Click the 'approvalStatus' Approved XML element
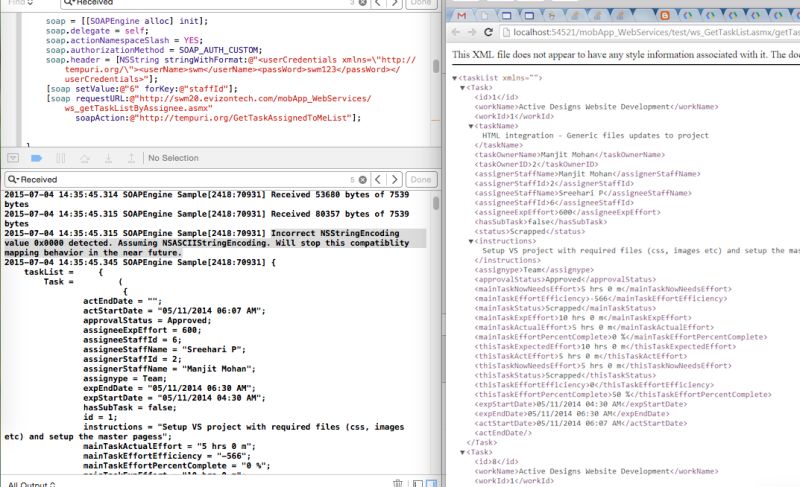 point(565,279)
